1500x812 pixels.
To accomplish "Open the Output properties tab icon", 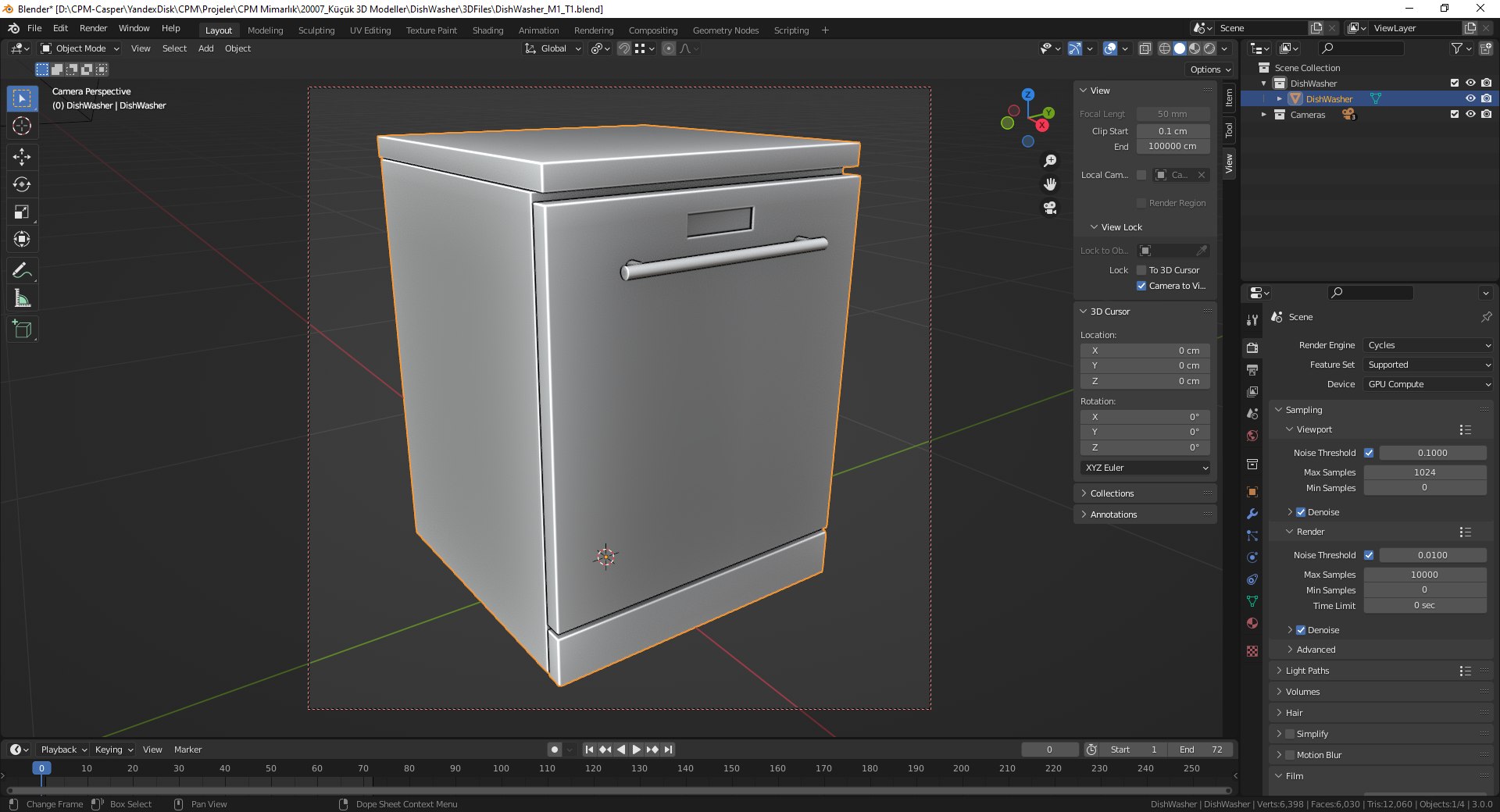I will pos(1252,369).
